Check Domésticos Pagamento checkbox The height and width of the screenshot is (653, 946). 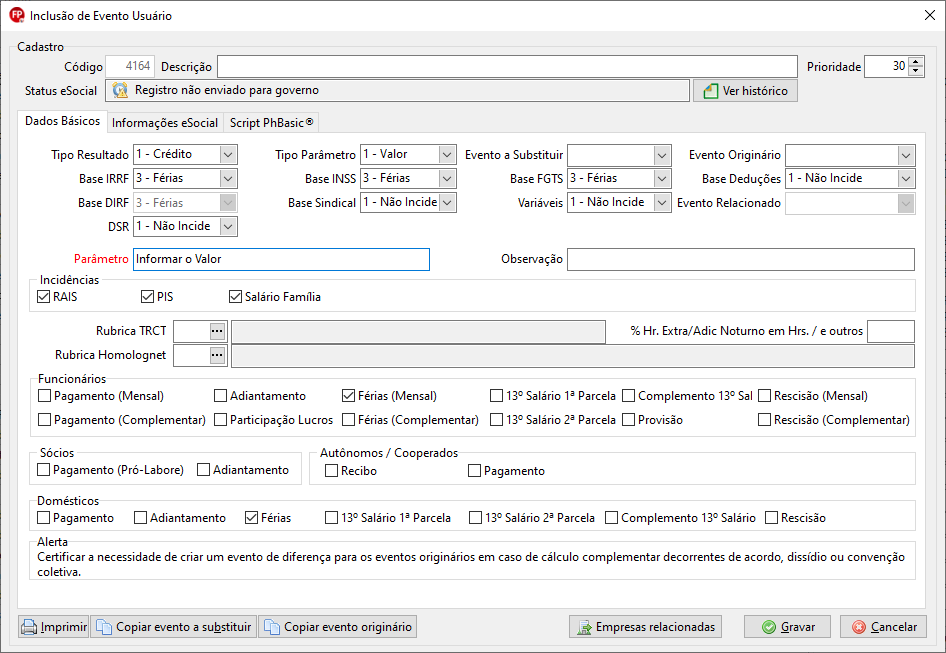(x=43, y=518)
